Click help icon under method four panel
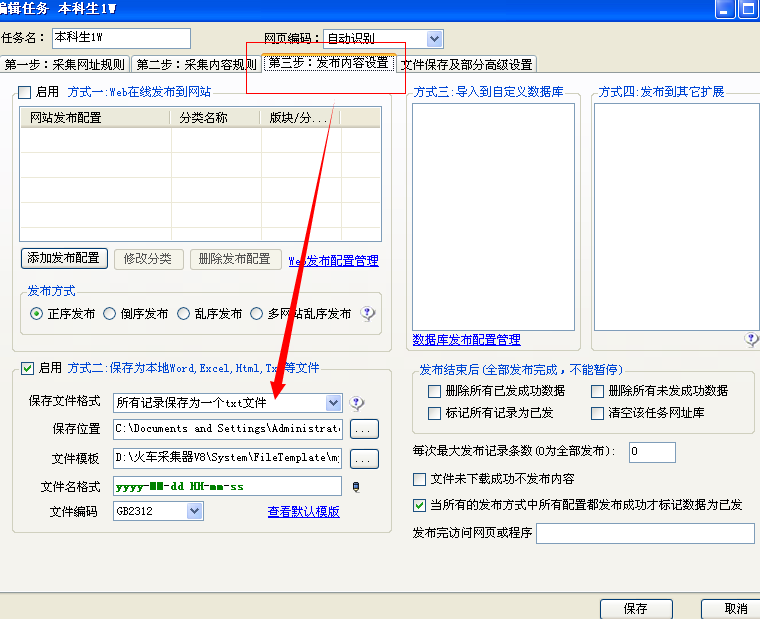 click(752, 339)
